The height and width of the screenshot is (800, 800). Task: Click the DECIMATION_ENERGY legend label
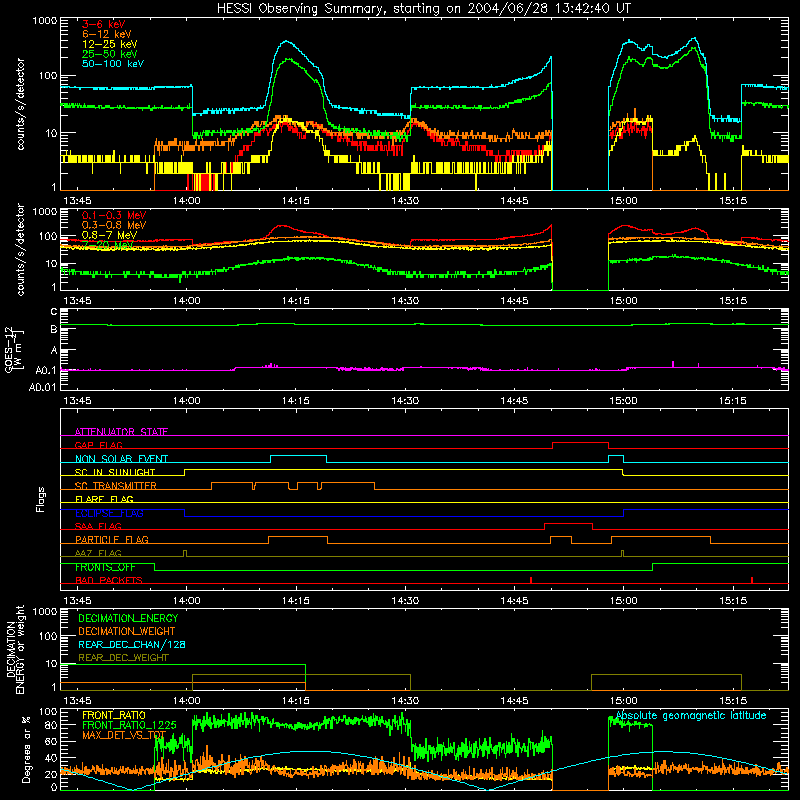(128, 618)
